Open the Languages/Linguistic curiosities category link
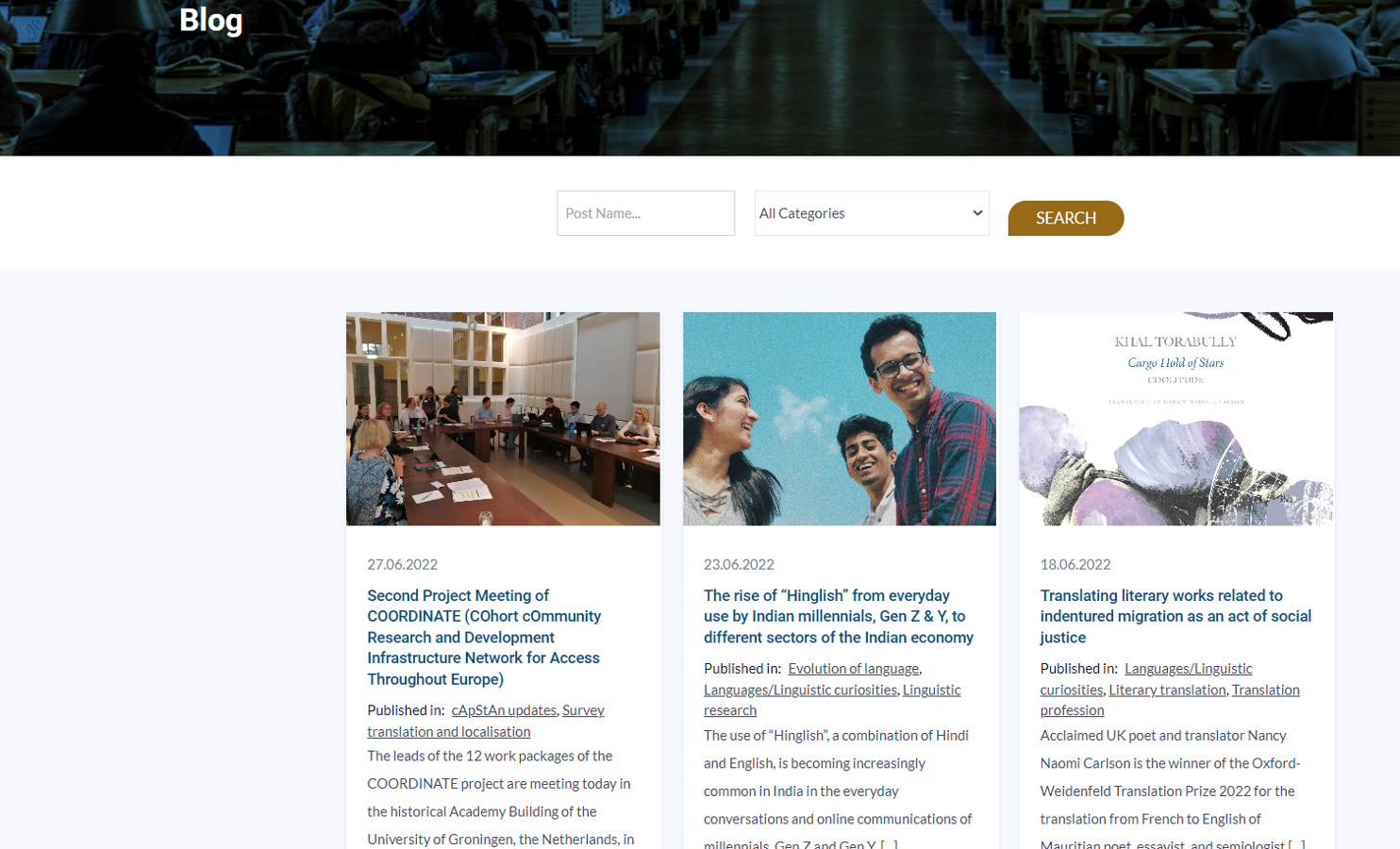Viewport: 1400px width, 849px height. [799, 690]
